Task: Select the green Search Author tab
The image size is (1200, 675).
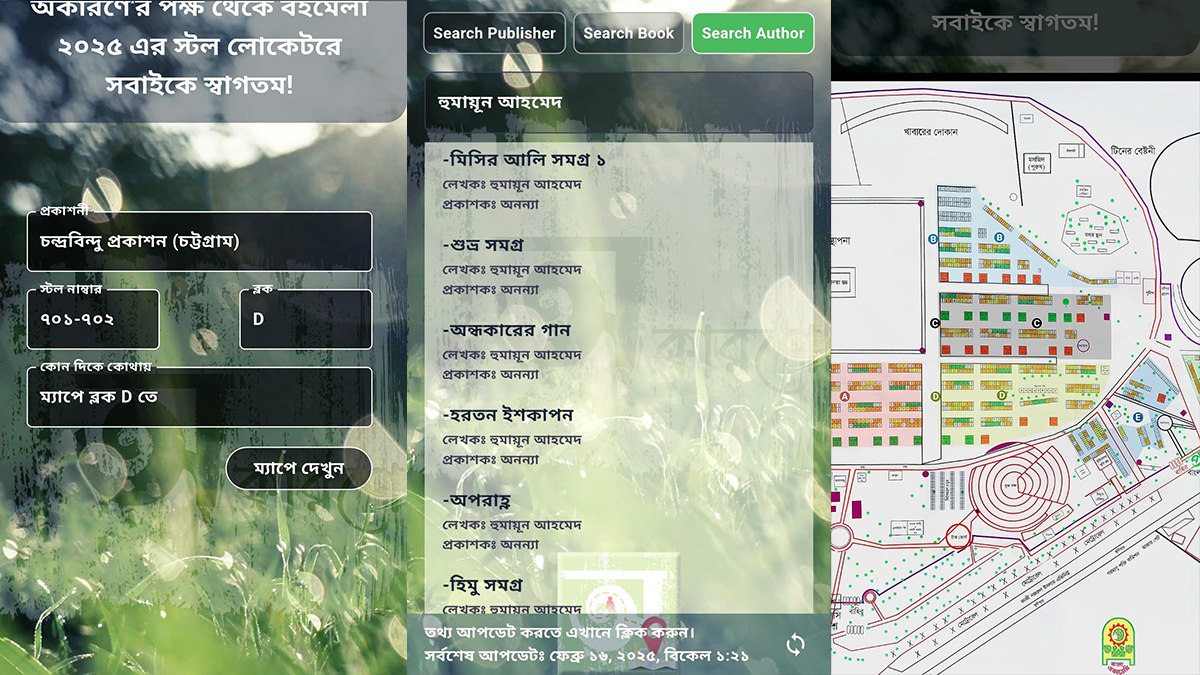Action: pyautogui.click(x=753, y=33)
